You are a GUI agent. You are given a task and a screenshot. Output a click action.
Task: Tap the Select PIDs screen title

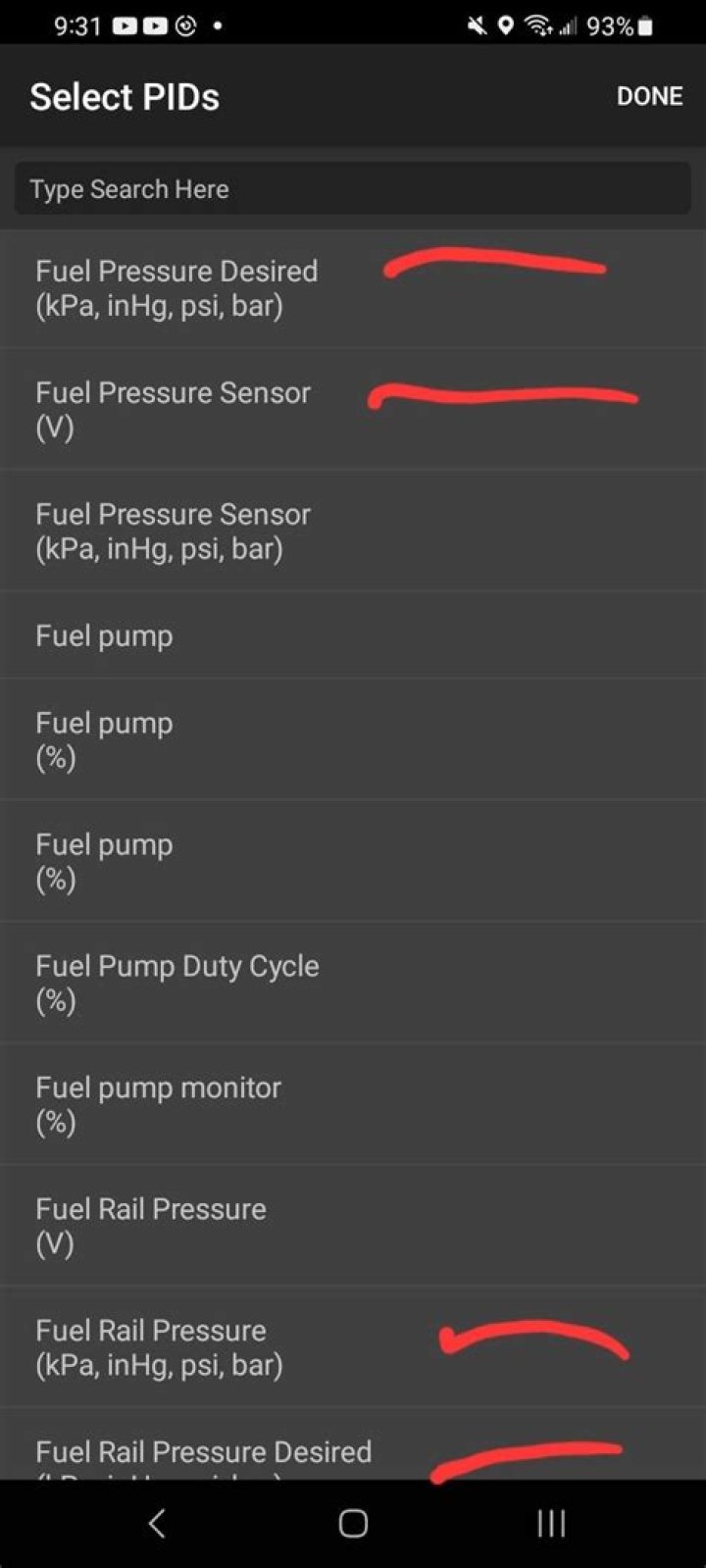(125, 97)
